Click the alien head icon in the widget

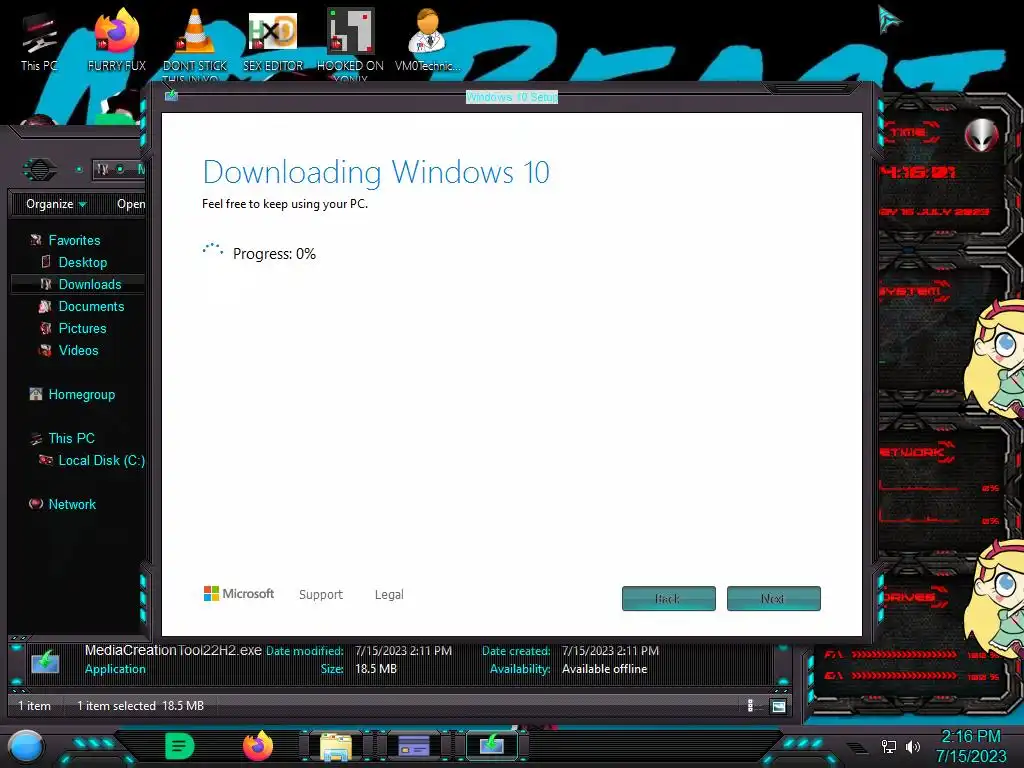click(981, 135)
